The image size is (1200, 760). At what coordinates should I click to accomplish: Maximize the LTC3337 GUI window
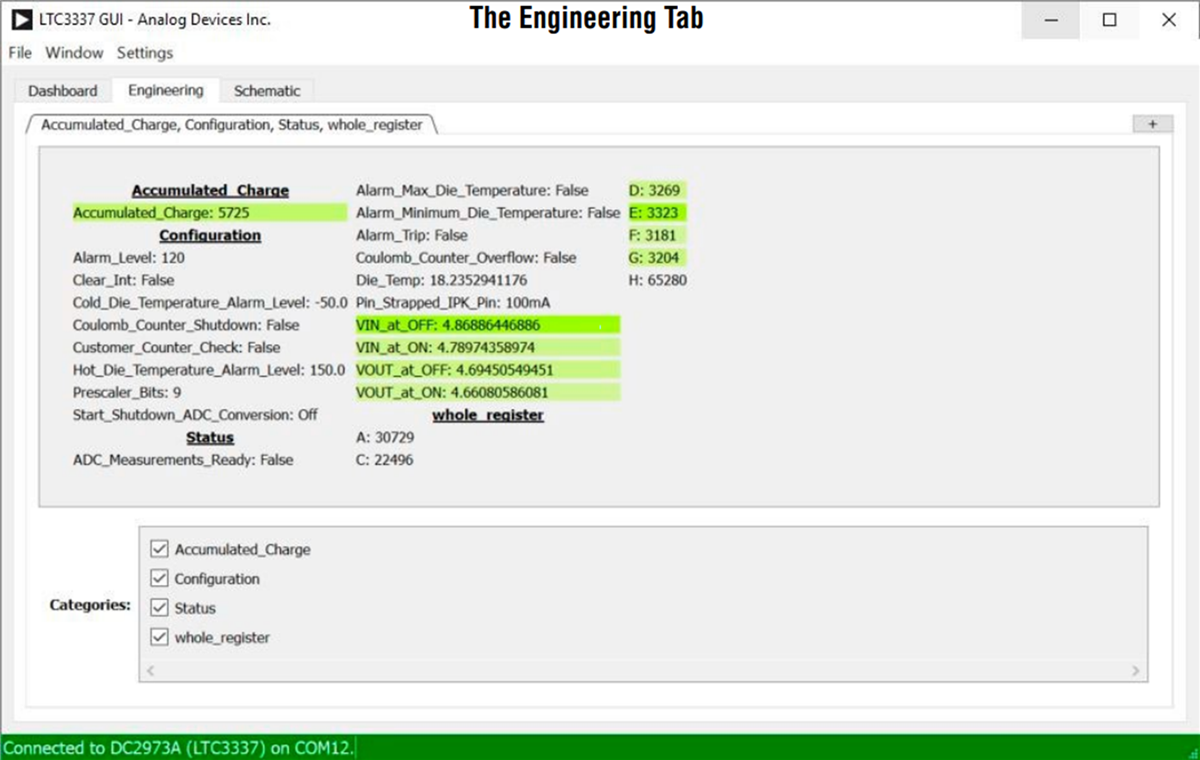(x=1109, y=20)
